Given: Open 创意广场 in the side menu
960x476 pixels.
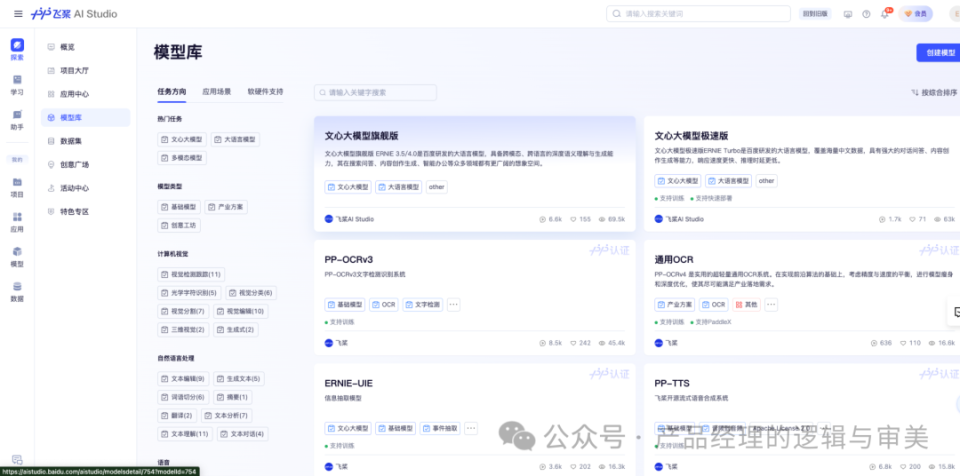Looking at the screenshot, I should (x=85, y=165).
